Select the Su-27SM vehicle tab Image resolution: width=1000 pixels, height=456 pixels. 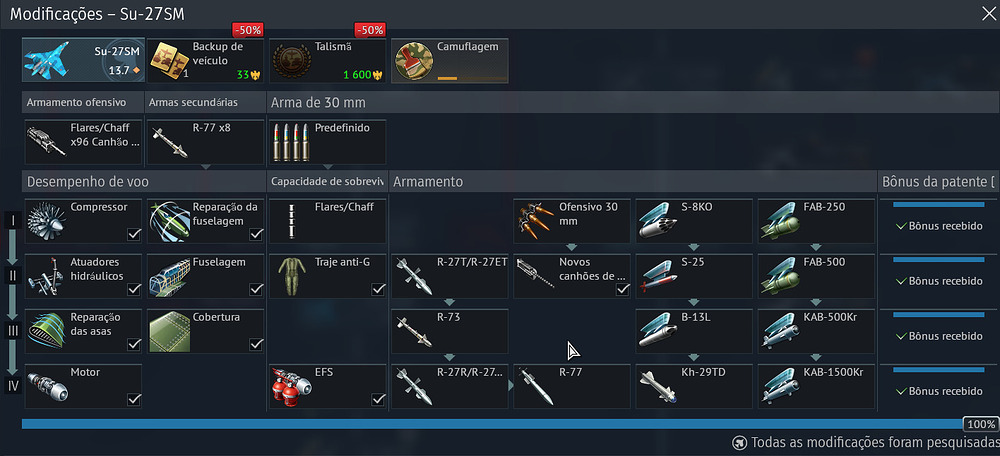(84, 60)
